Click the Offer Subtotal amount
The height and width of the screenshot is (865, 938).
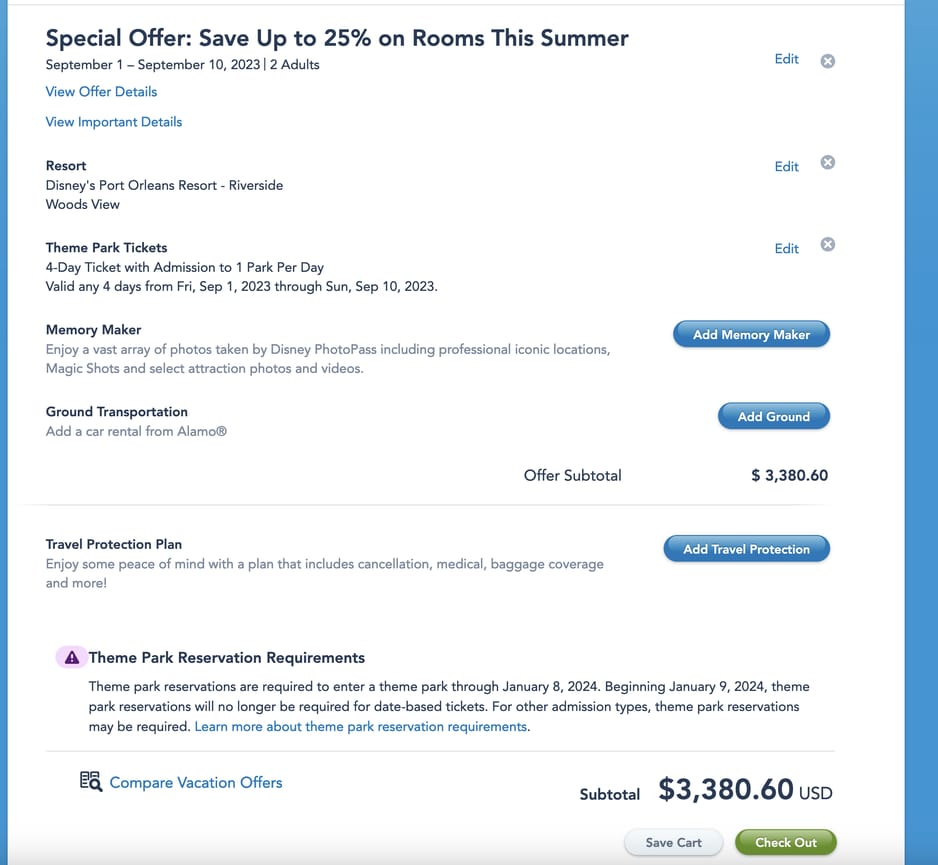(x=789, y=476)
